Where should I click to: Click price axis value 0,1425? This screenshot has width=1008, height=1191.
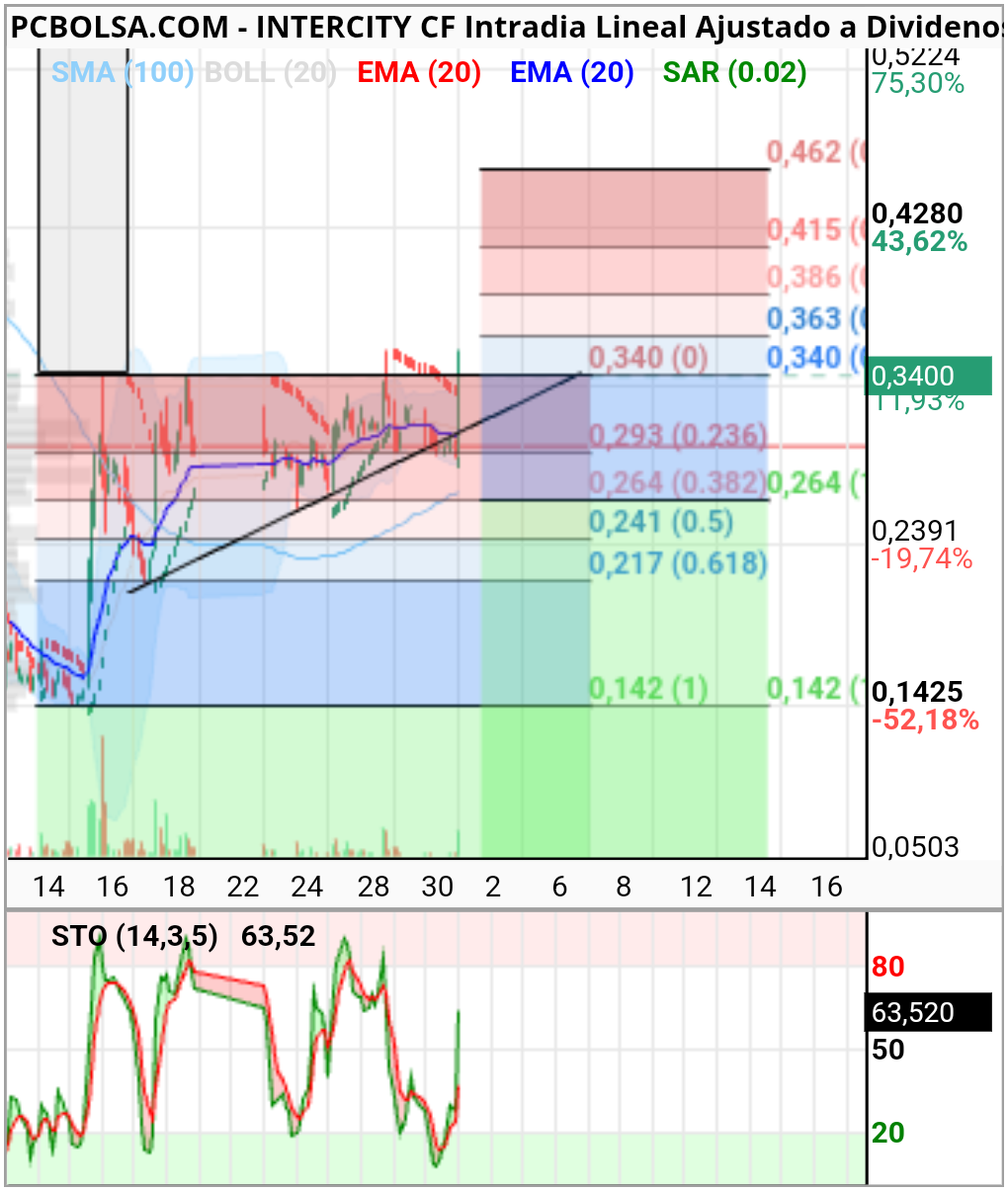[x=917, y=691]
